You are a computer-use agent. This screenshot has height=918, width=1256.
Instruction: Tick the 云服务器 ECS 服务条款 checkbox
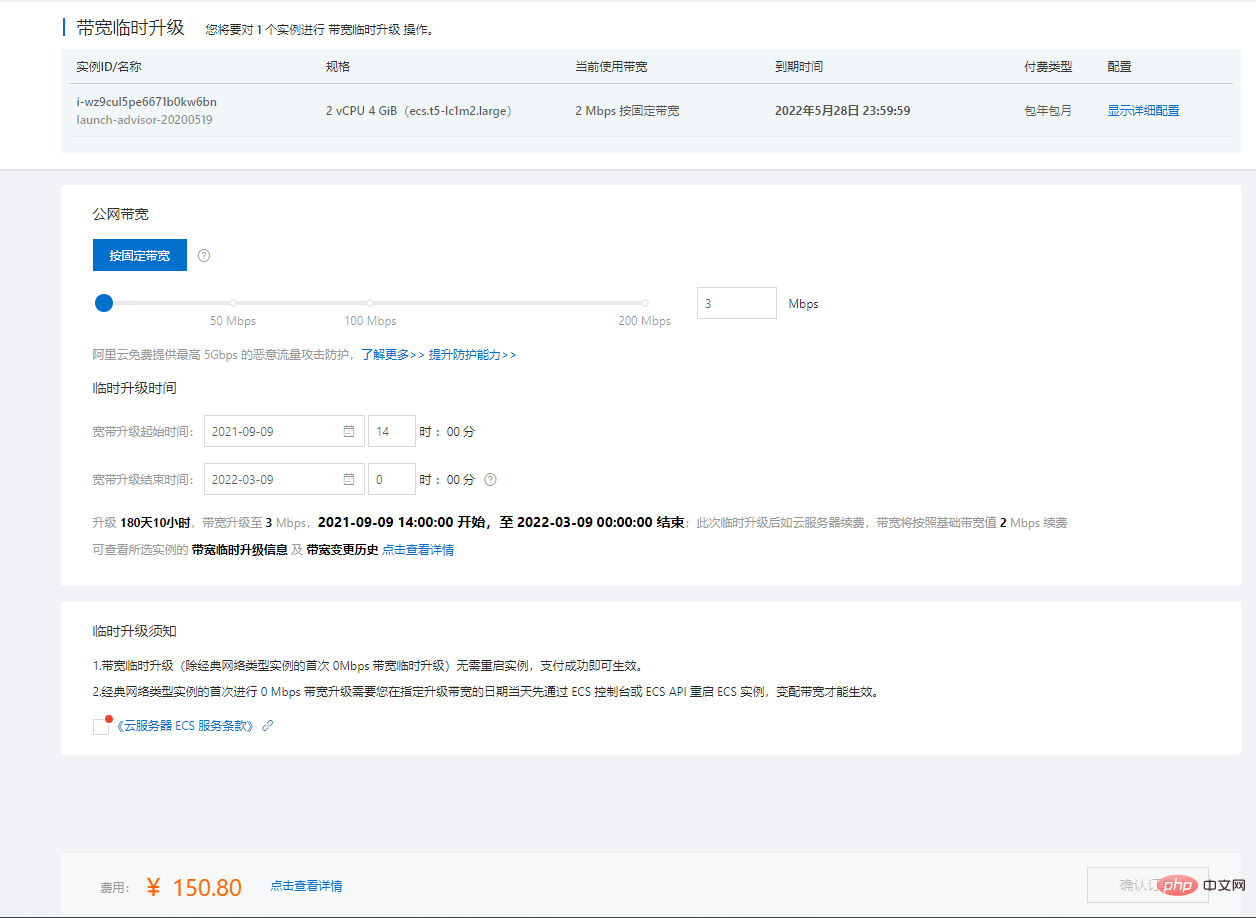point(101,727)
